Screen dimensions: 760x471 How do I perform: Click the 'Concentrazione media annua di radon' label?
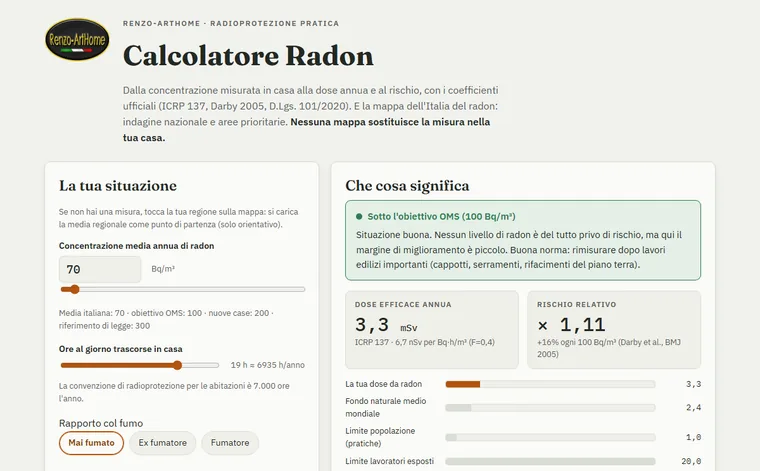pos(136,246)
